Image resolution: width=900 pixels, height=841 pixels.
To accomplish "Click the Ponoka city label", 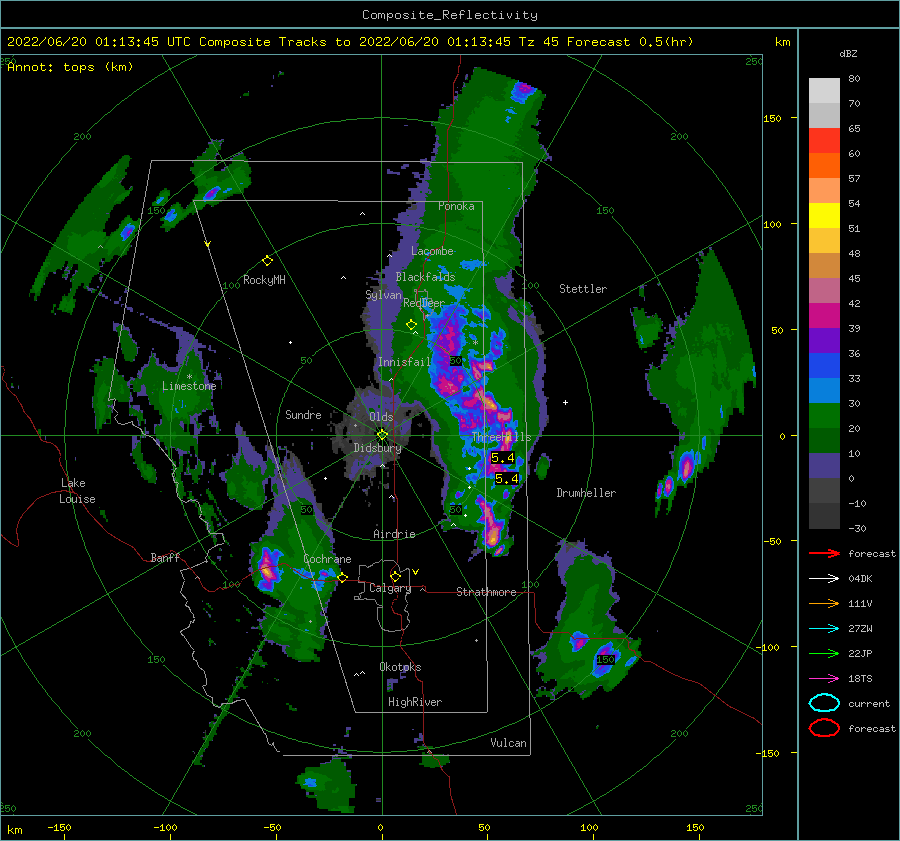I will pyautogui.click(x=456, y=206).
